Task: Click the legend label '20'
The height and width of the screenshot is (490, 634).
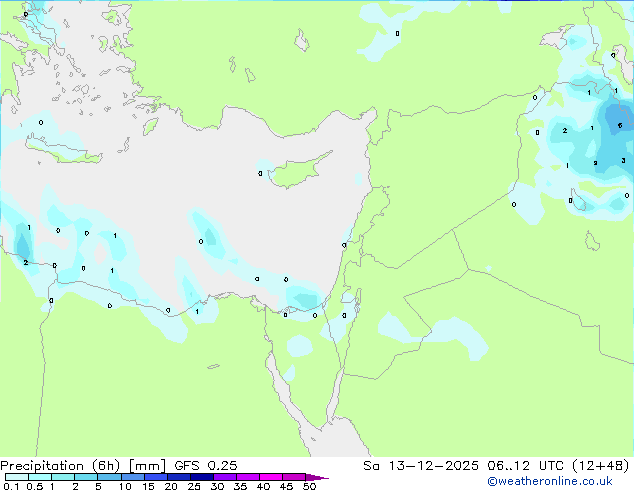Action: (x=171, y=486)
